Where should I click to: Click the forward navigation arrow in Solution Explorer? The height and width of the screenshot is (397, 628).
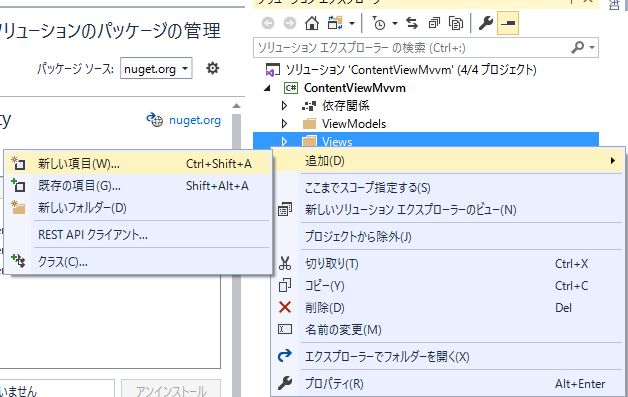click(x=290, y=23)
